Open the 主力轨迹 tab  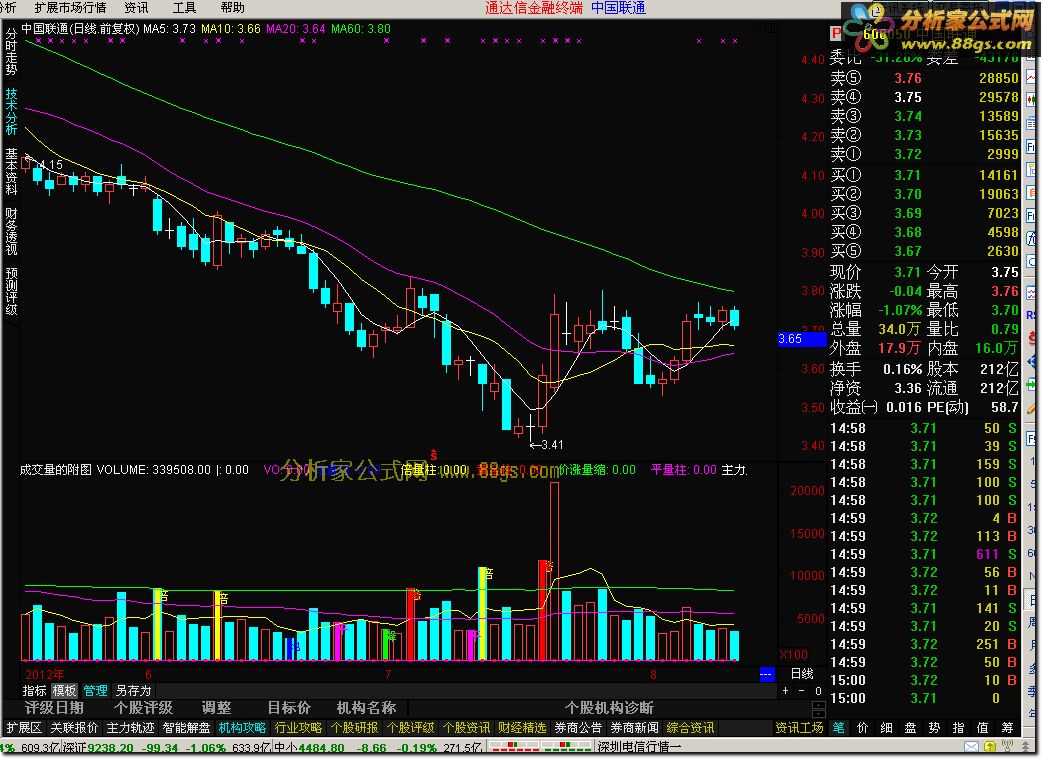pos(130,728)
